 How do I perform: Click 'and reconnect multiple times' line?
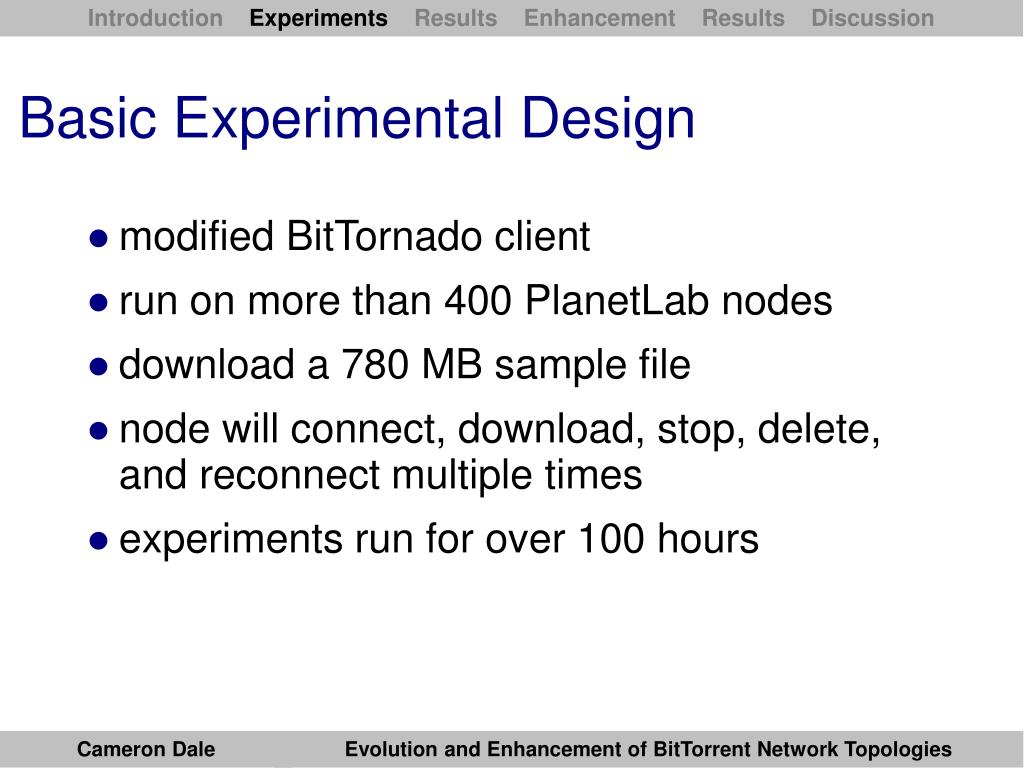point(381,475)
